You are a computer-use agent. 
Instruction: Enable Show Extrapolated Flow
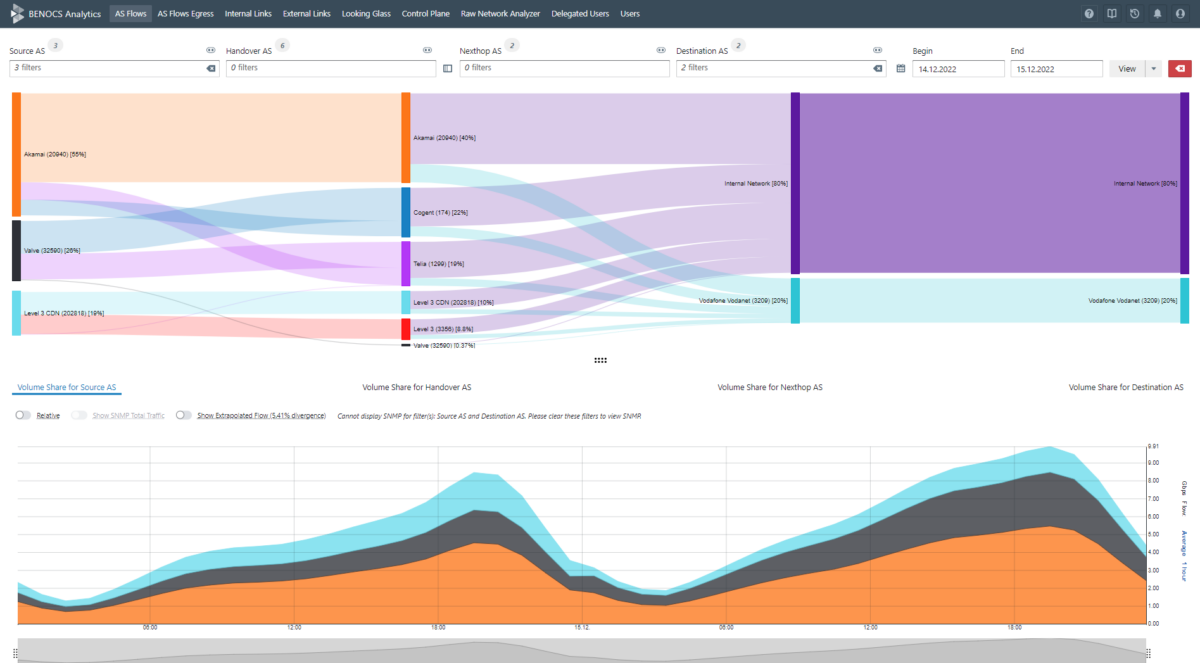tap(183, 414)
